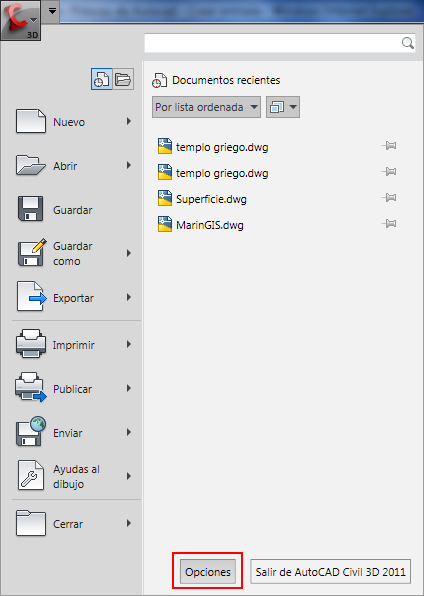
Task: Expand the Exportar submenu arrow
Action: coord(129,297)
